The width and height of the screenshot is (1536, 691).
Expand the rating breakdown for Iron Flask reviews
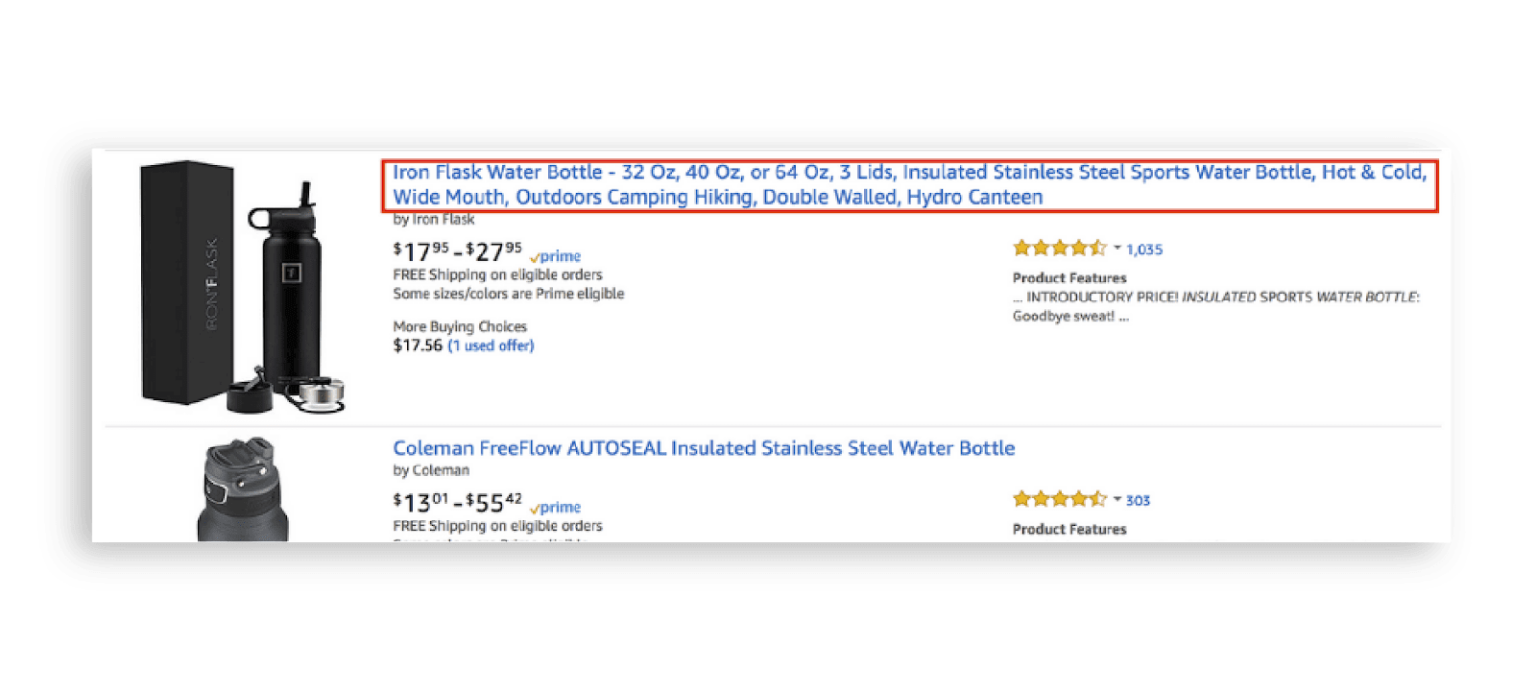tap(1115, 248)
